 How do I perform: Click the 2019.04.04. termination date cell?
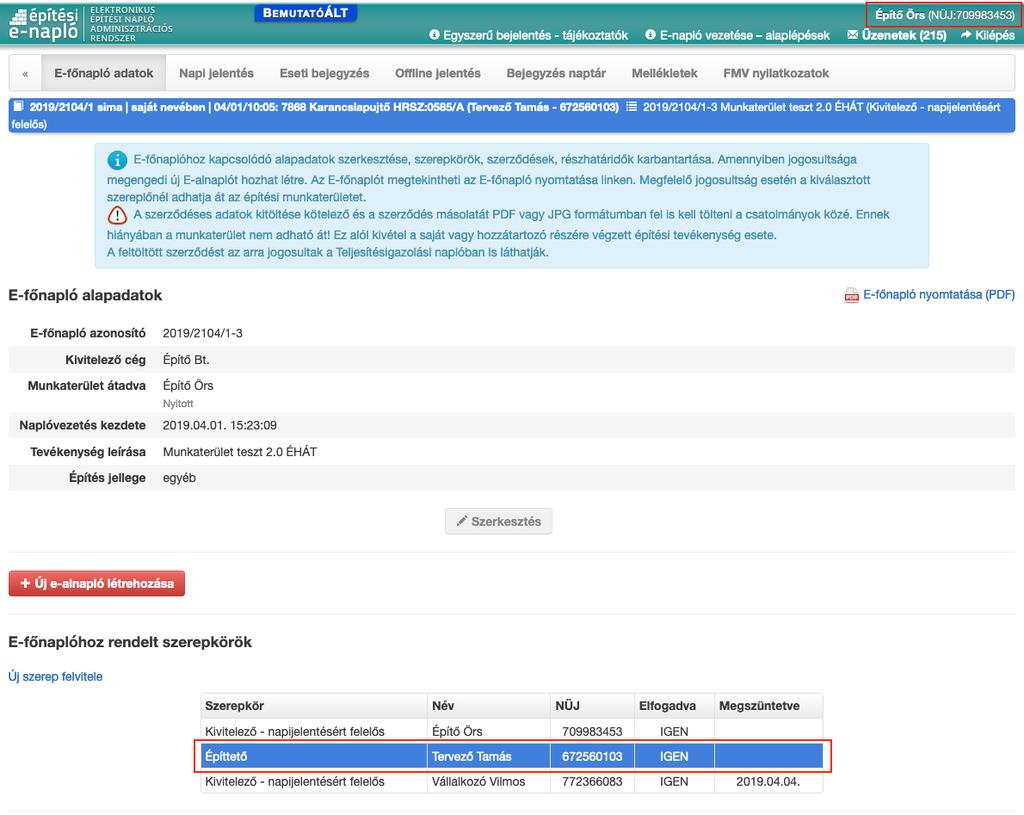pos(768,782)
